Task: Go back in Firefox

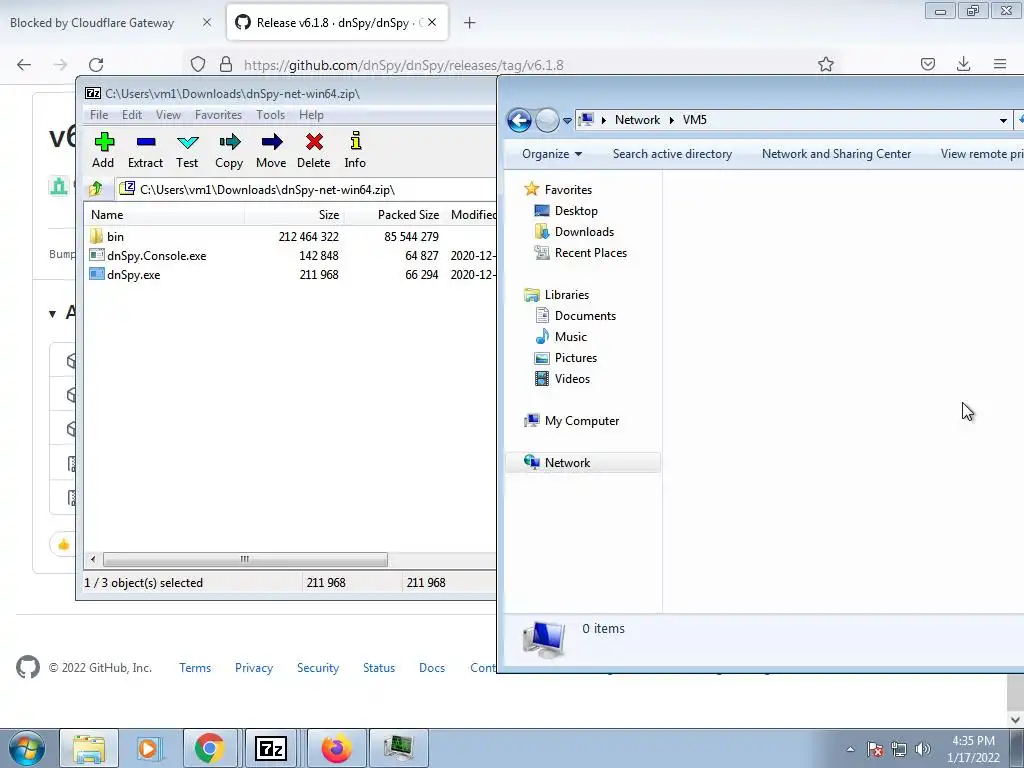Action: pyautogui.click(x=24, y=65)
